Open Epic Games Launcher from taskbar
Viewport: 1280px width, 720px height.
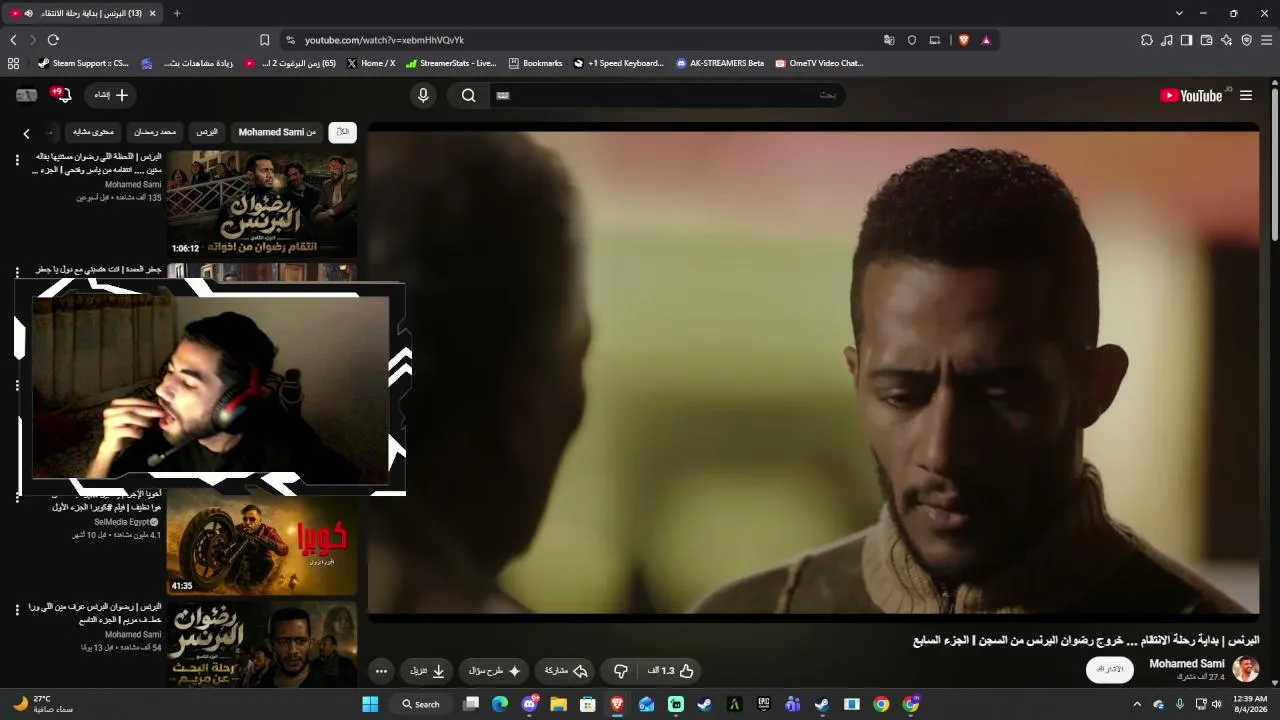[764, 704]
